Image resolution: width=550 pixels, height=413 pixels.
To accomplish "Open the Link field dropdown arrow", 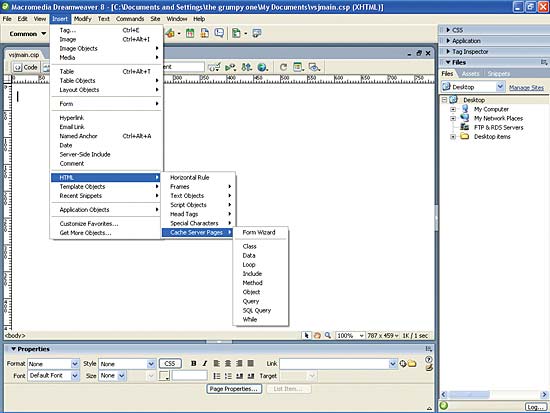I will (x=393, y=364).
